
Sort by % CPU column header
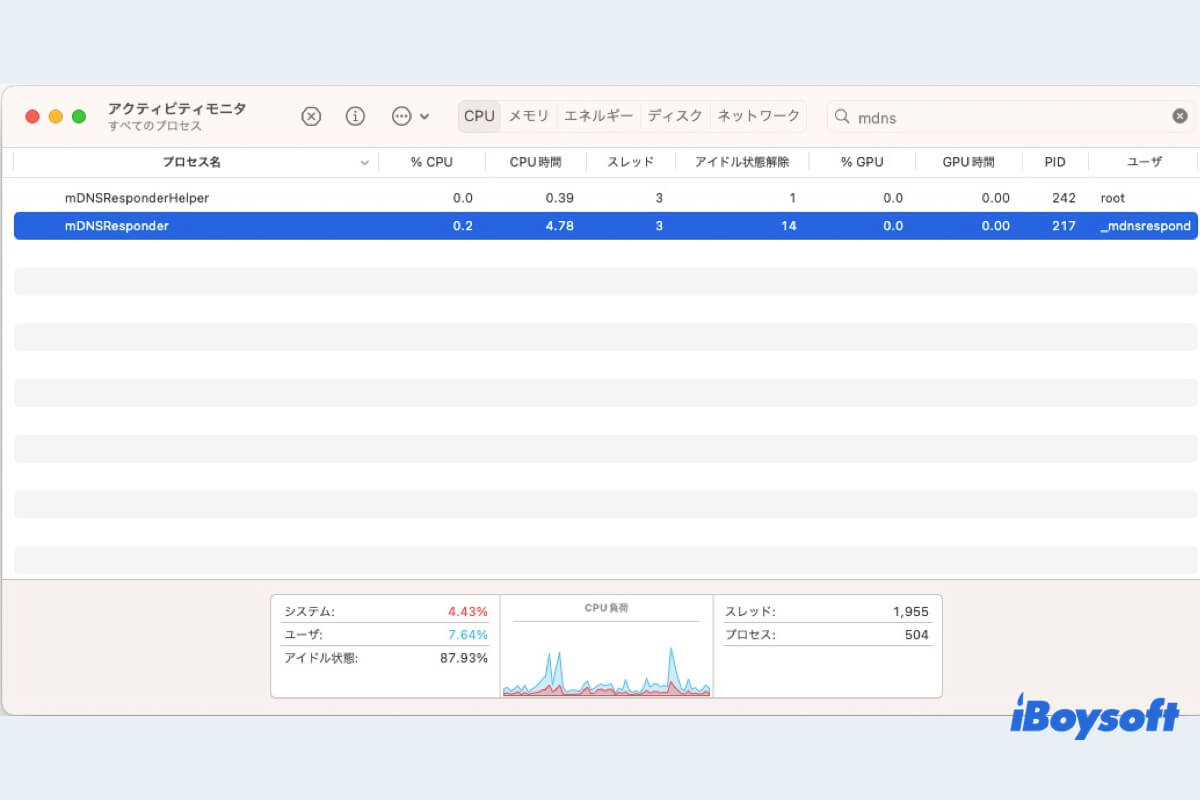[432, 162]
